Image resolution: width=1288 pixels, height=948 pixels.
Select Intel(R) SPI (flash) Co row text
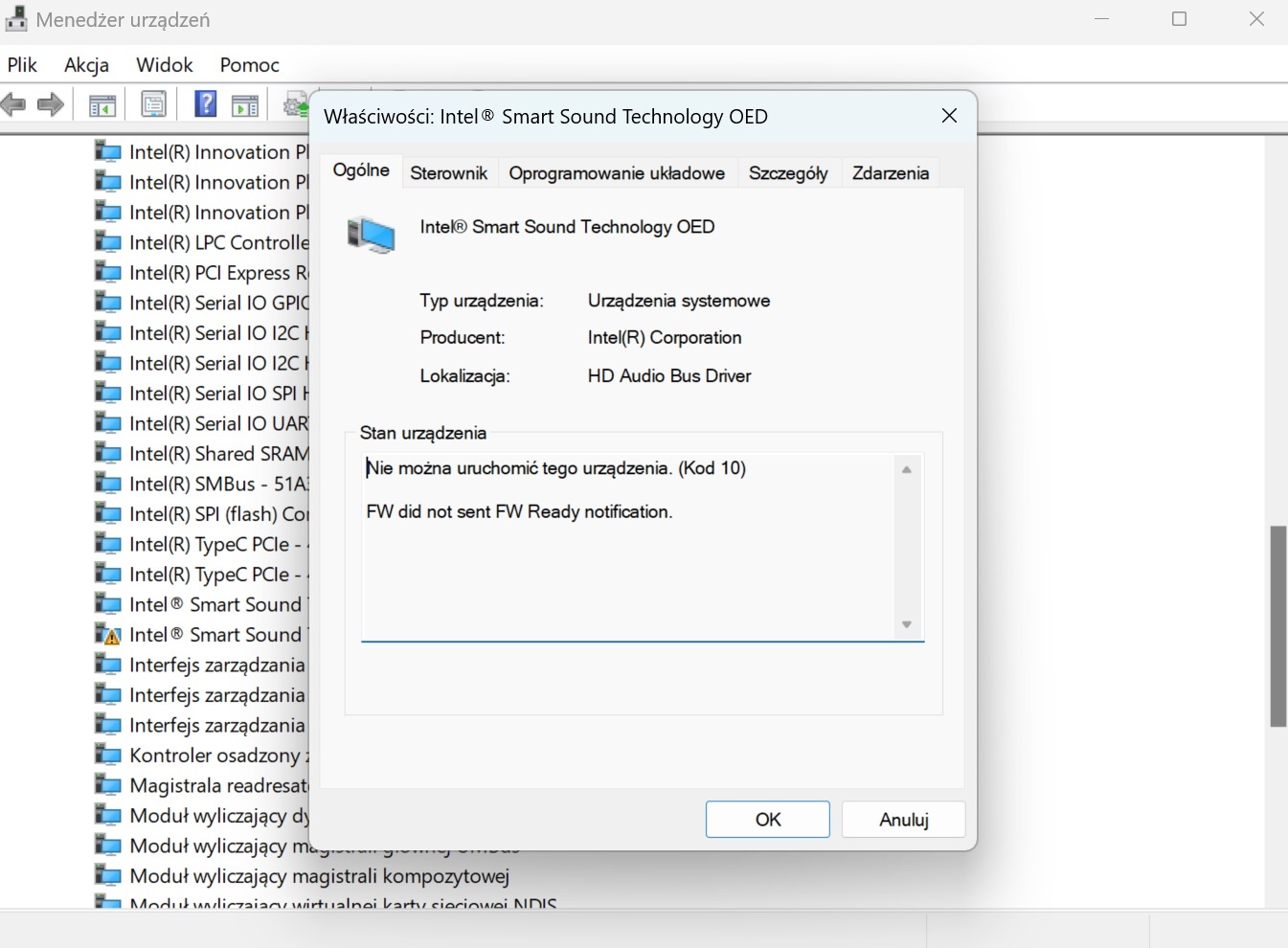219,514
